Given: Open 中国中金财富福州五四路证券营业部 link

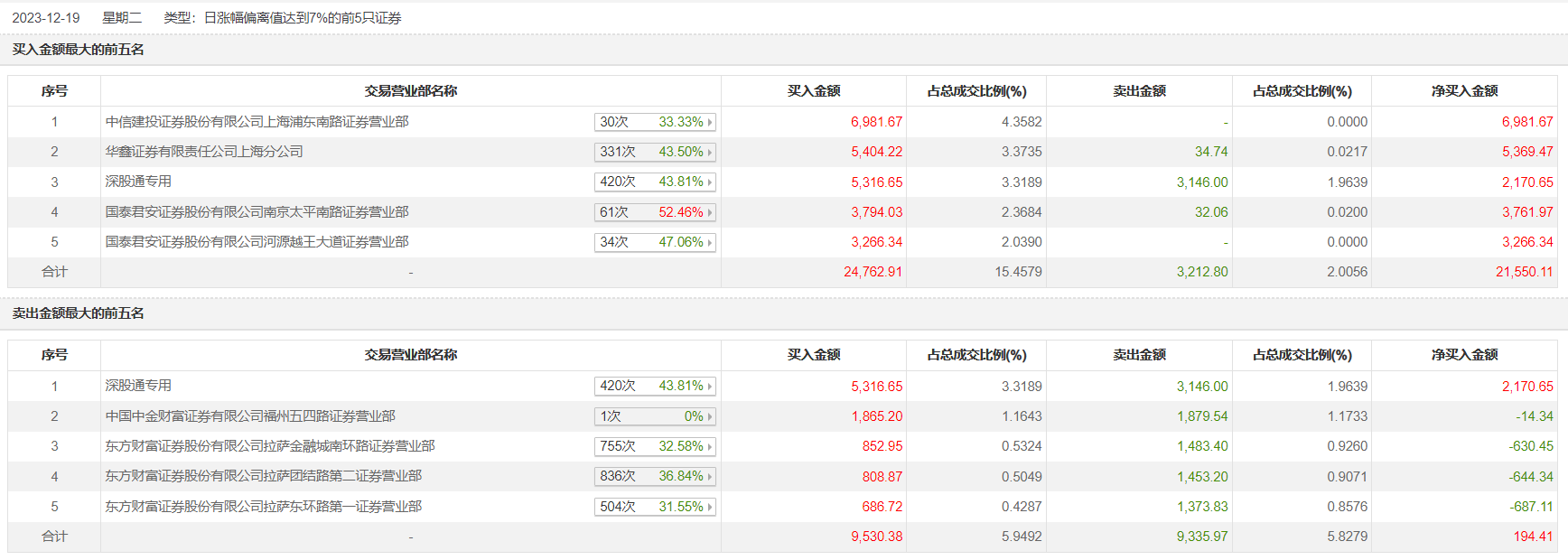Looking at the screenshot, I should pyautogui.click(x=250, y=416).
